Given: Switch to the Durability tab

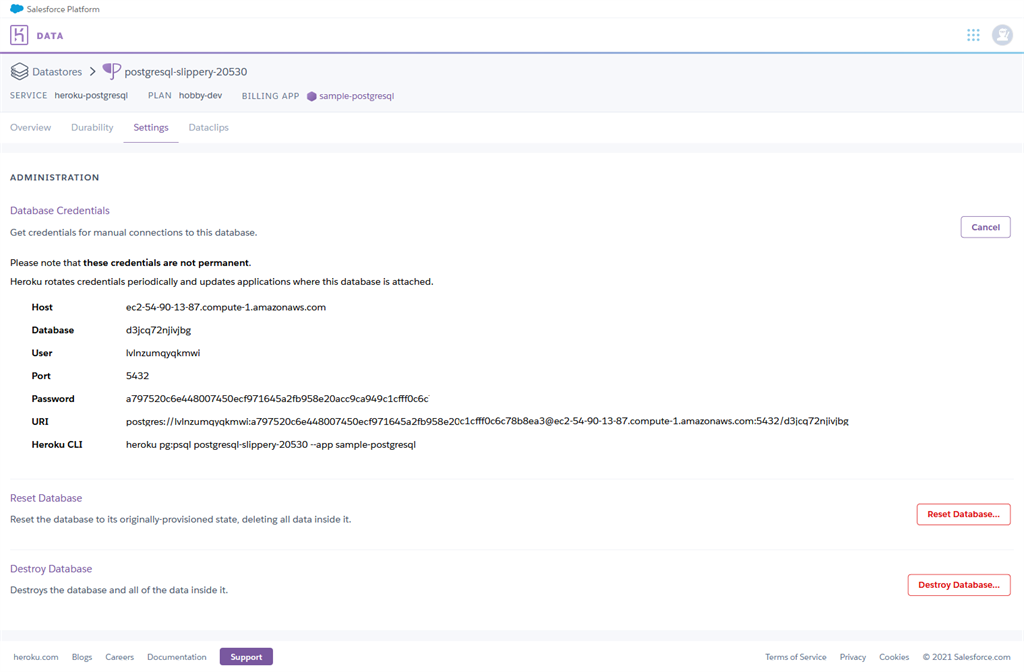Looking at the screenshot, I should tap(92, 127).
